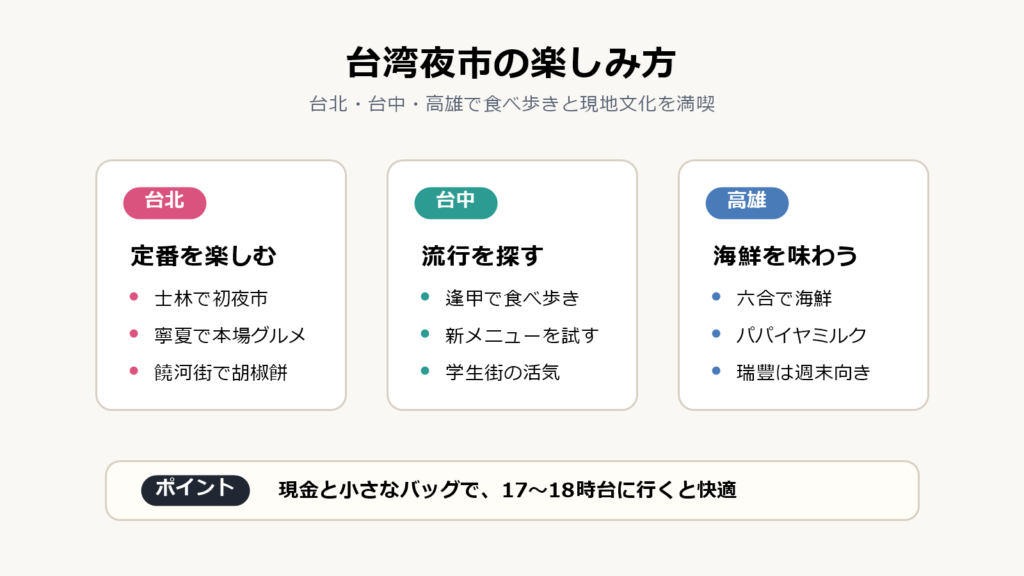Click the tip text about 現金と小さなバッグ
Screen dimensions: 1024x576
point(507,490)
